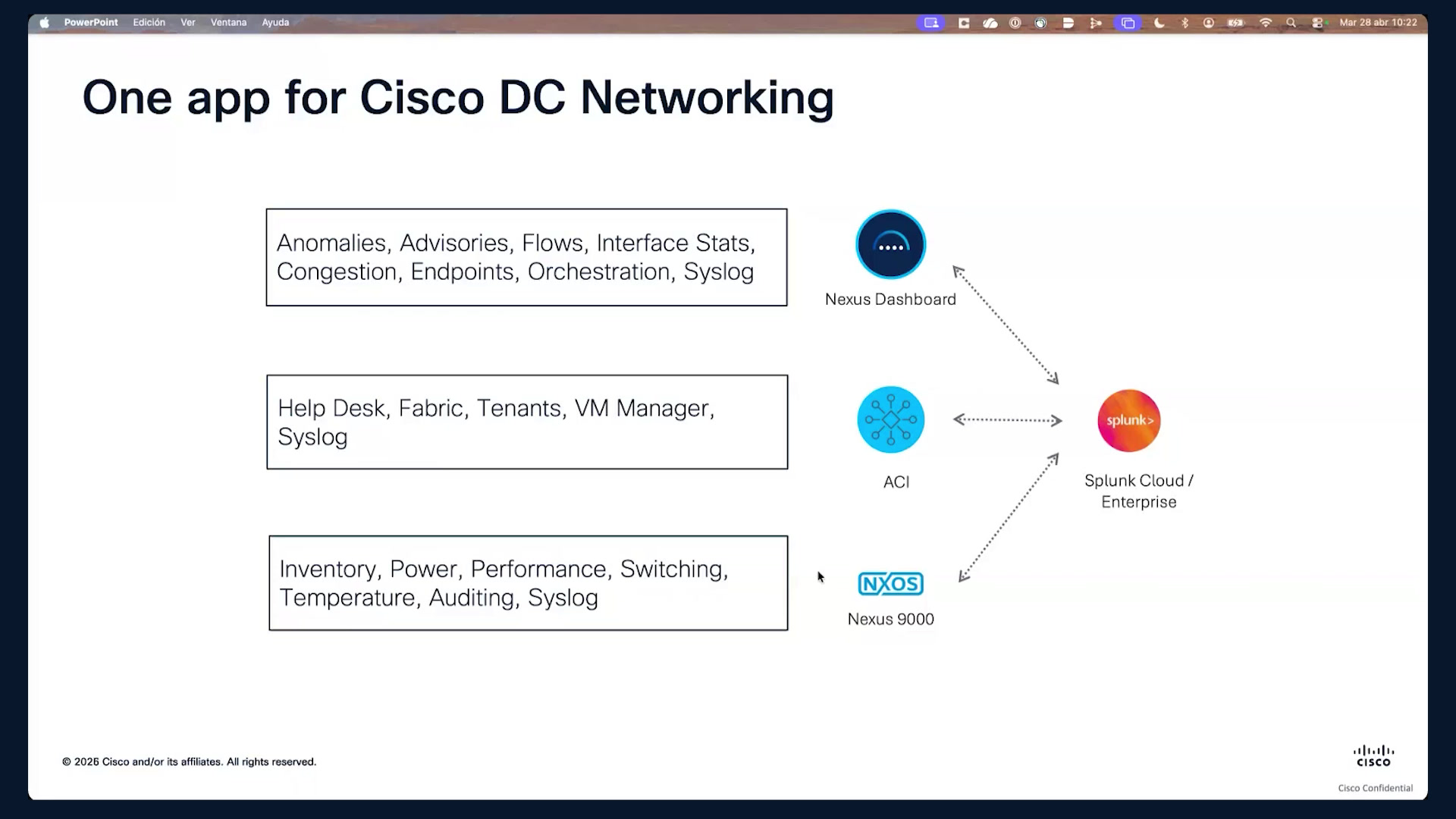The image size is (1456, 819).
Task: Click the NXOS logo icon
Action: coord(891,584)
